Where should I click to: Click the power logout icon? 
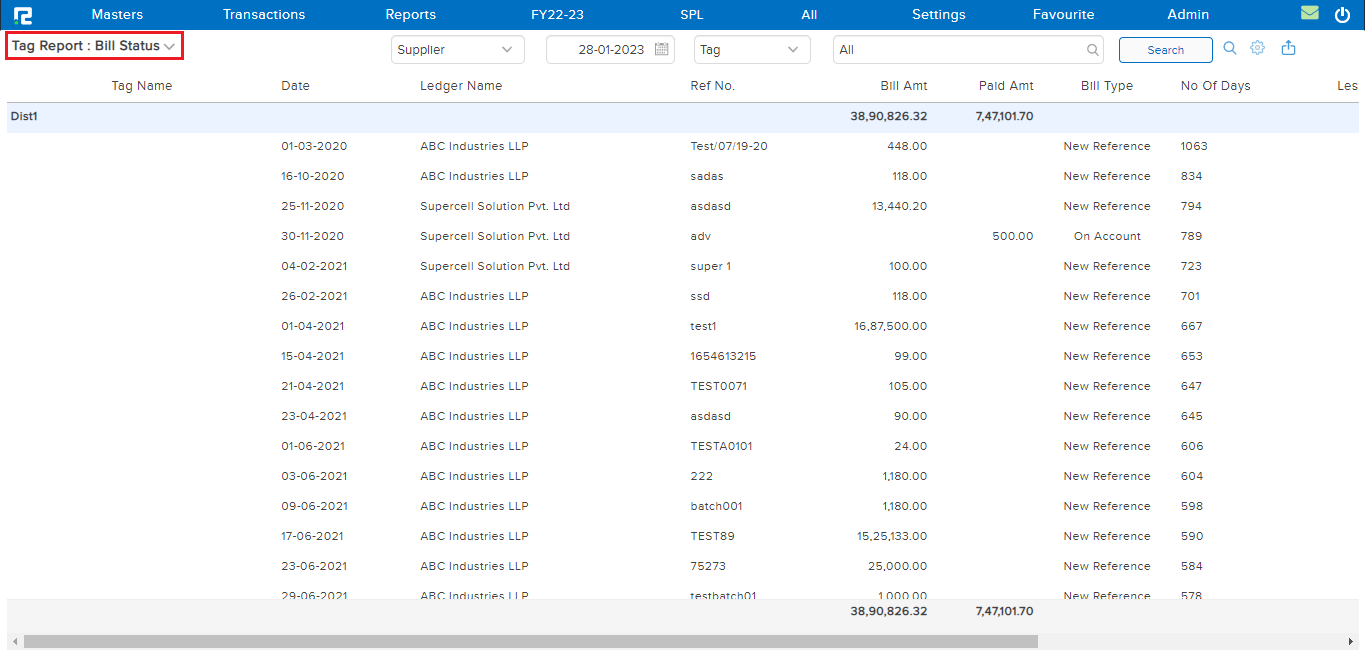click(1342, 15)
